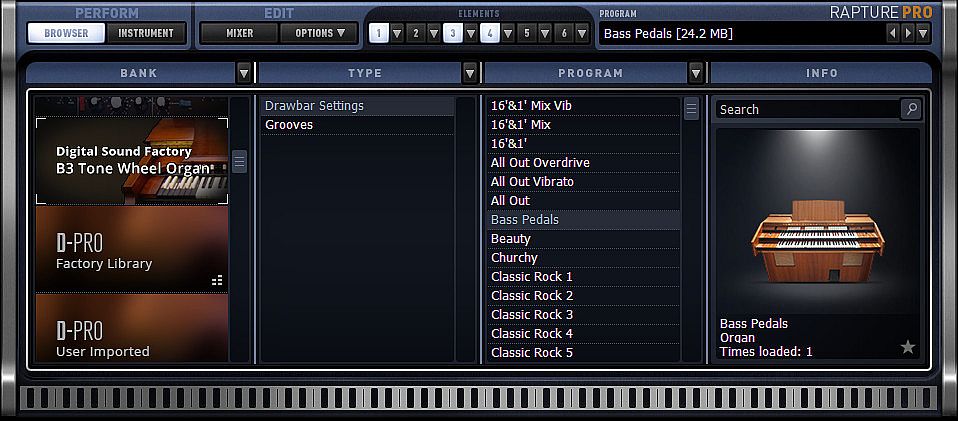Load 16'&1' Mix program
Screen dimensions: 958x421
tap(583, 125)
